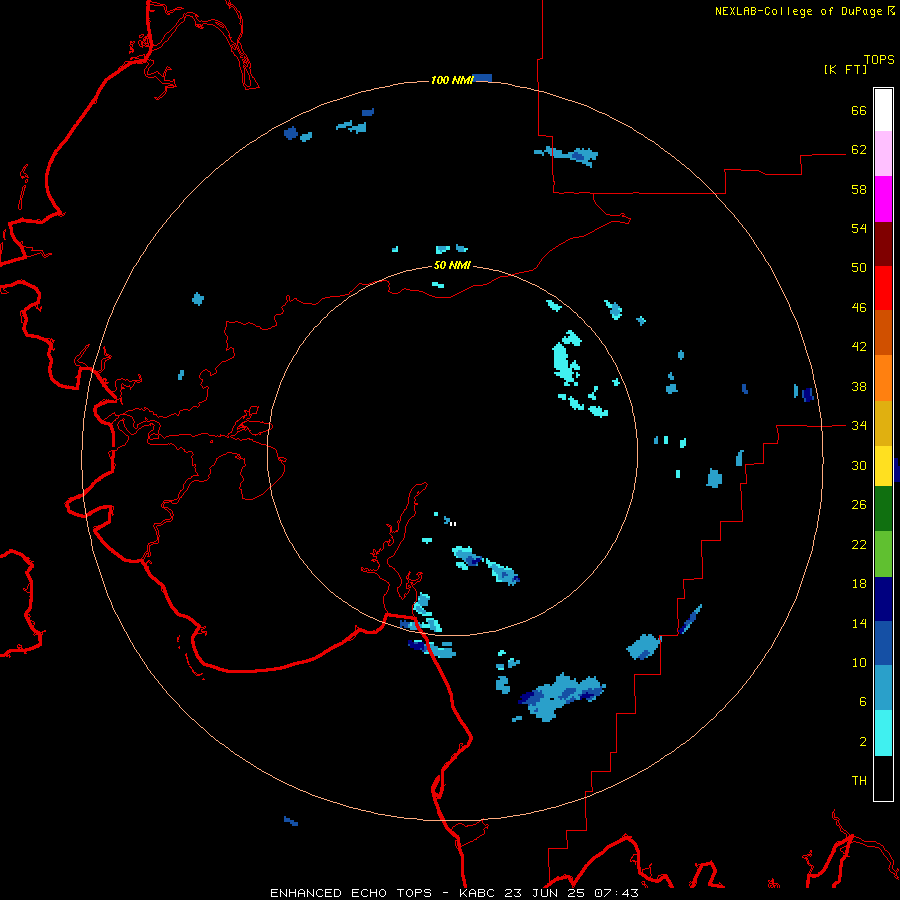900x900 pixels.
Task: Click the light pink color scale swatch
Action: click(x=883, y=154)
